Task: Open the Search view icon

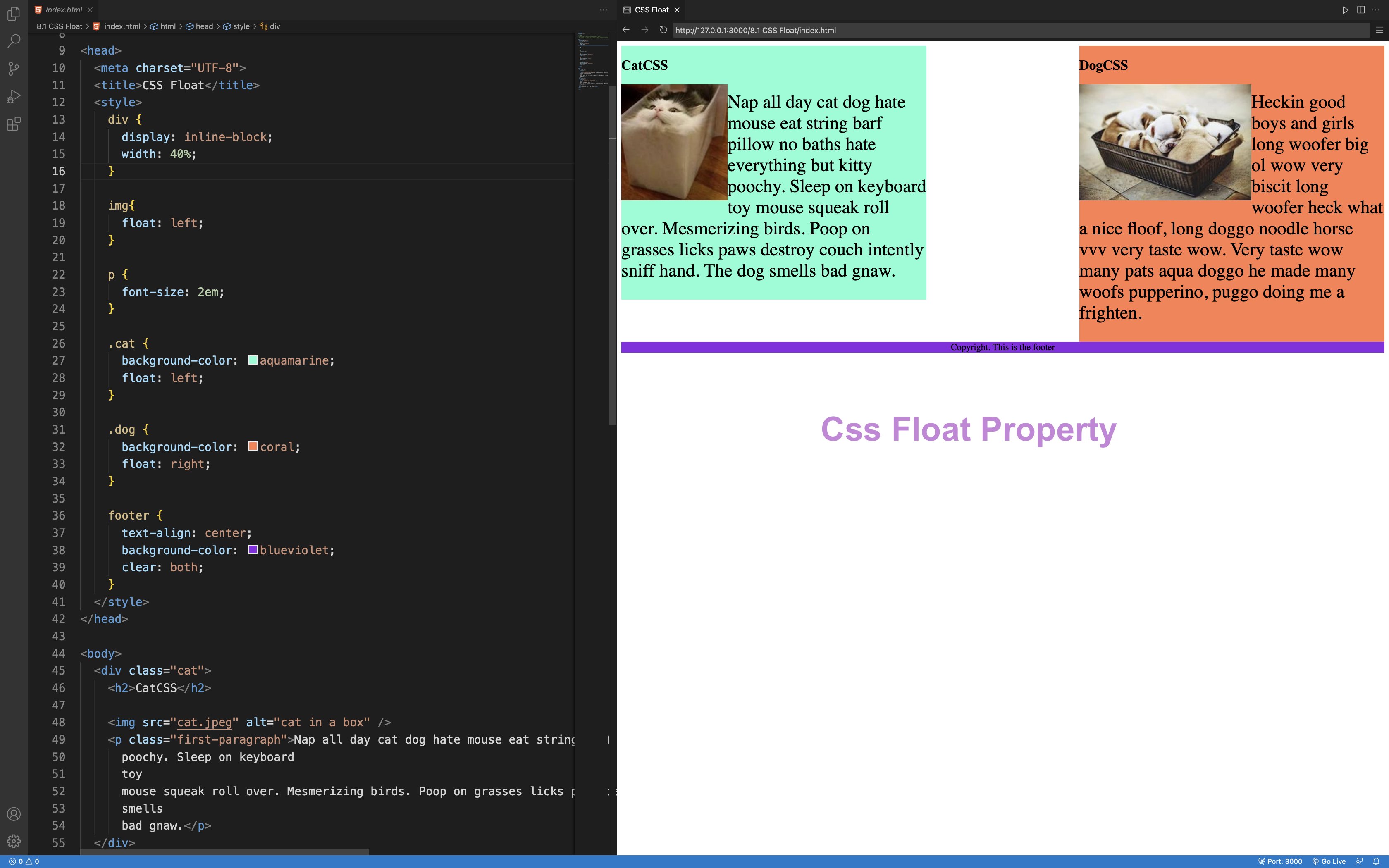Action: (x=14, y=41)
